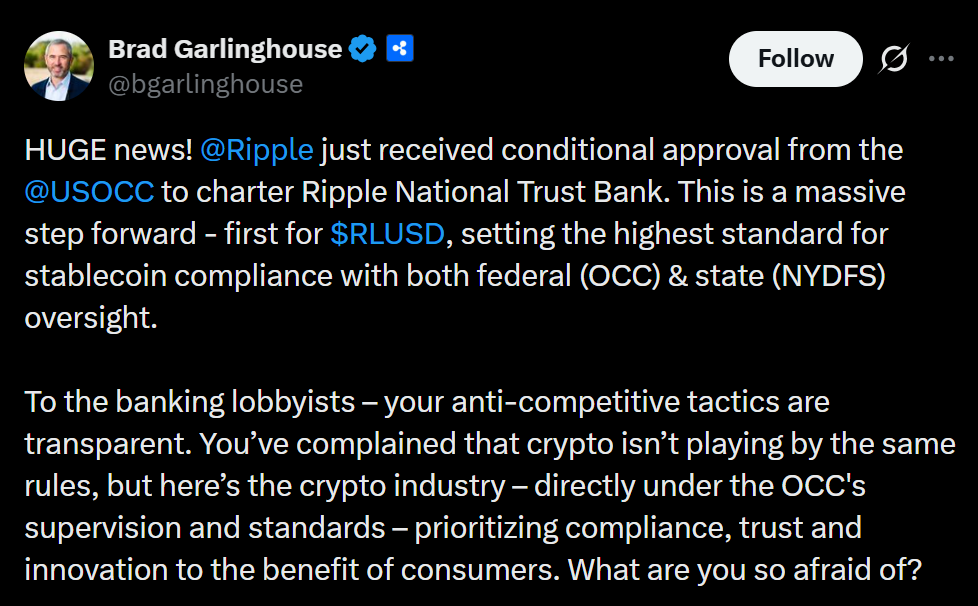The width and height of the screenshot is (978, 606).
Task: Visit the @USOCC mention link
Action: click(88, 191)
